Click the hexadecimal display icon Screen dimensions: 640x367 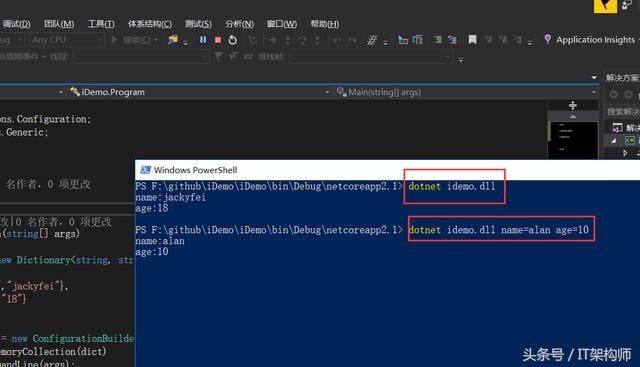372,40
